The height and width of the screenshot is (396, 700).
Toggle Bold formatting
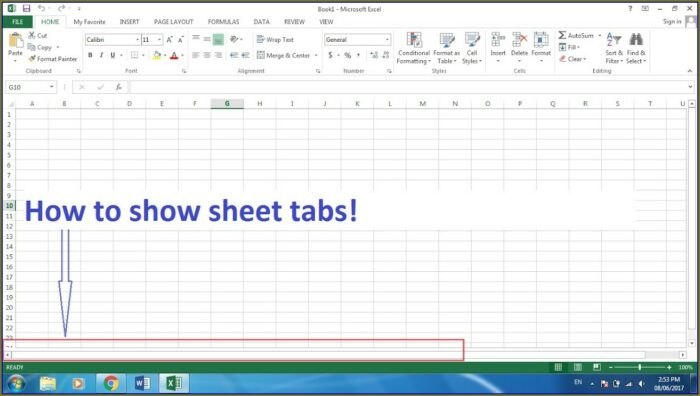tap(90, 55)
